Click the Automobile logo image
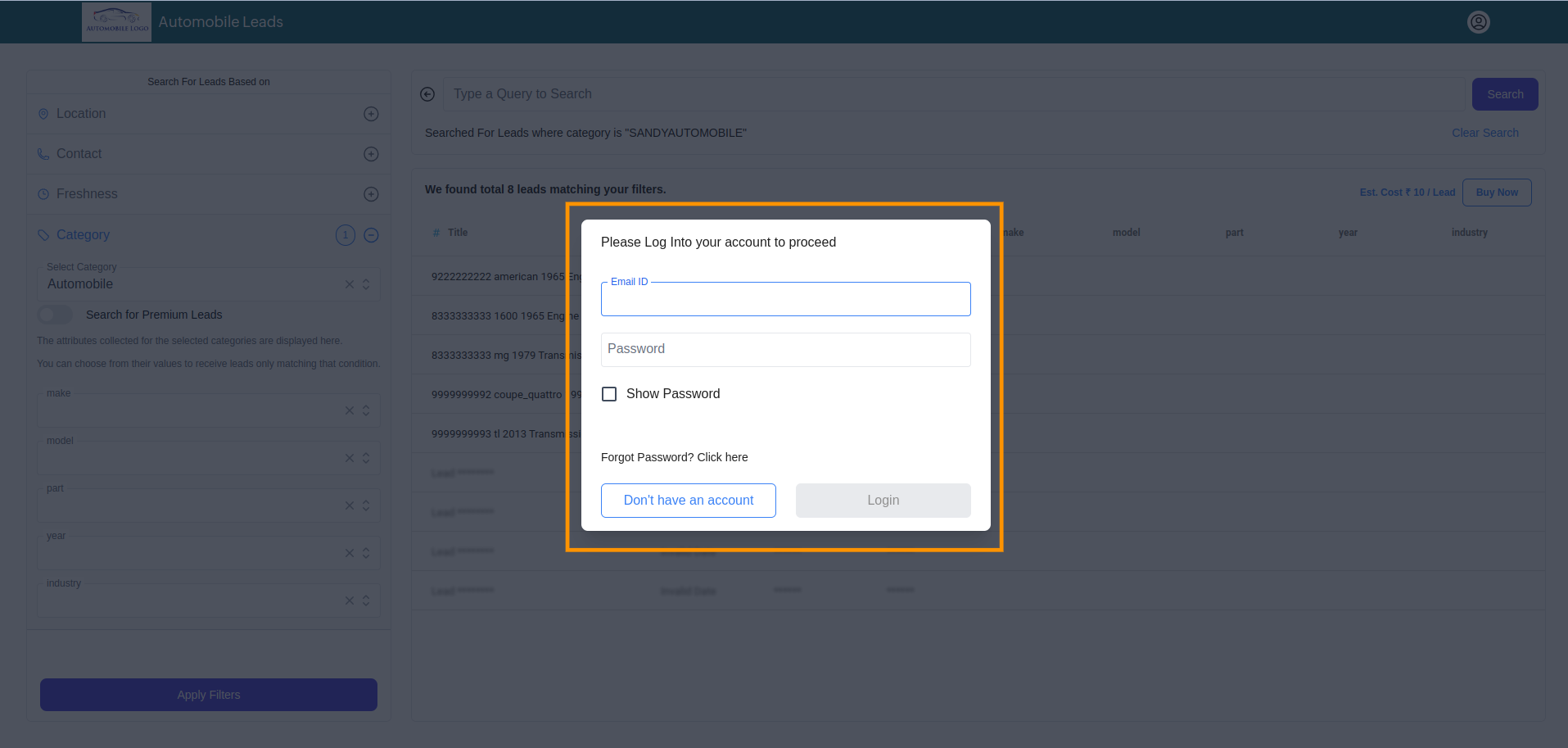The image size is (1568, 748). 117,22
